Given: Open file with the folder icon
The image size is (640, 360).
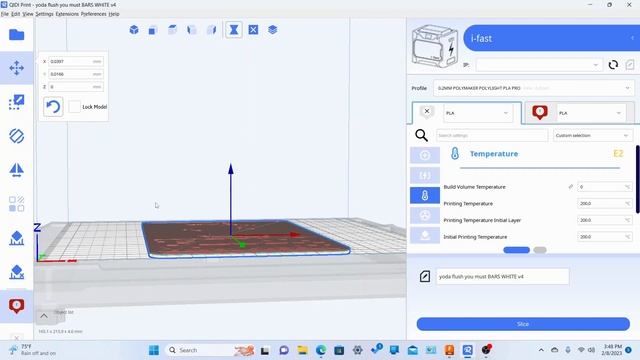Looking at the screenshot, I should (16, 35).
